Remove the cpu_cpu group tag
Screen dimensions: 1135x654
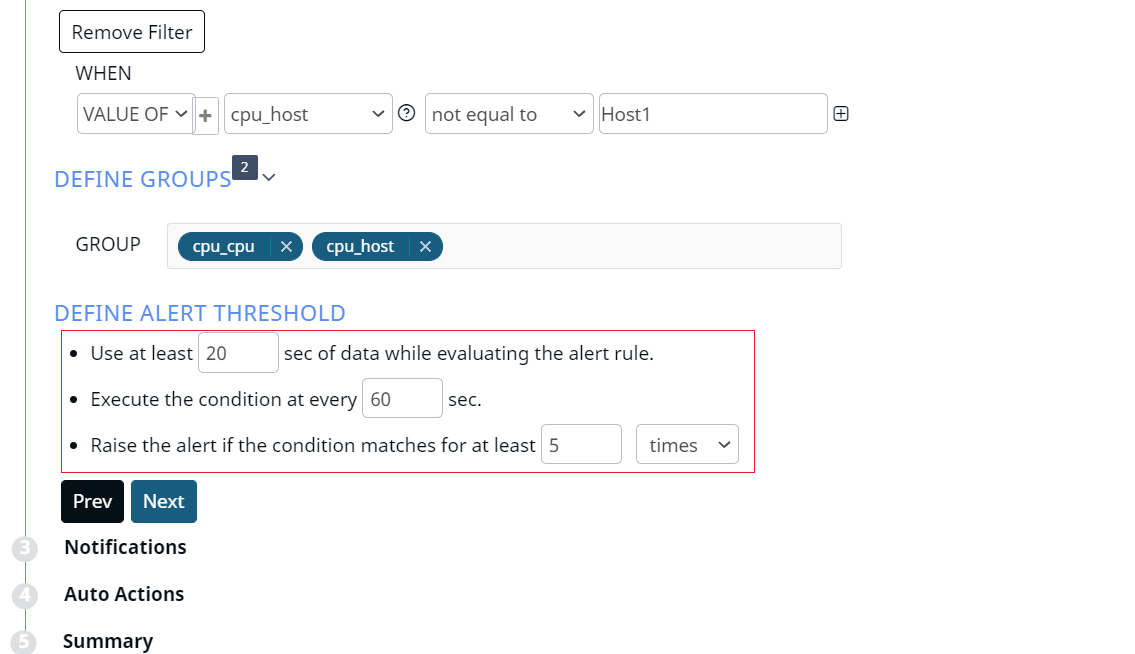click(x=287, y=246)
